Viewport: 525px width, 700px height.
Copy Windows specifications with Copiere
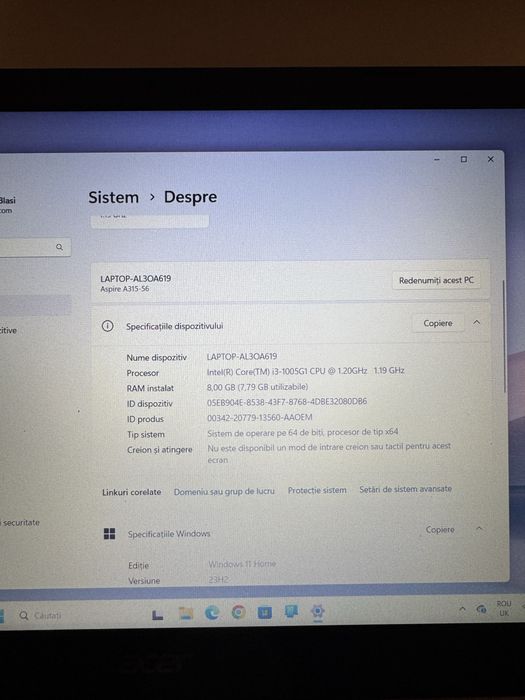pyautogui.click(x=440, y=529)
